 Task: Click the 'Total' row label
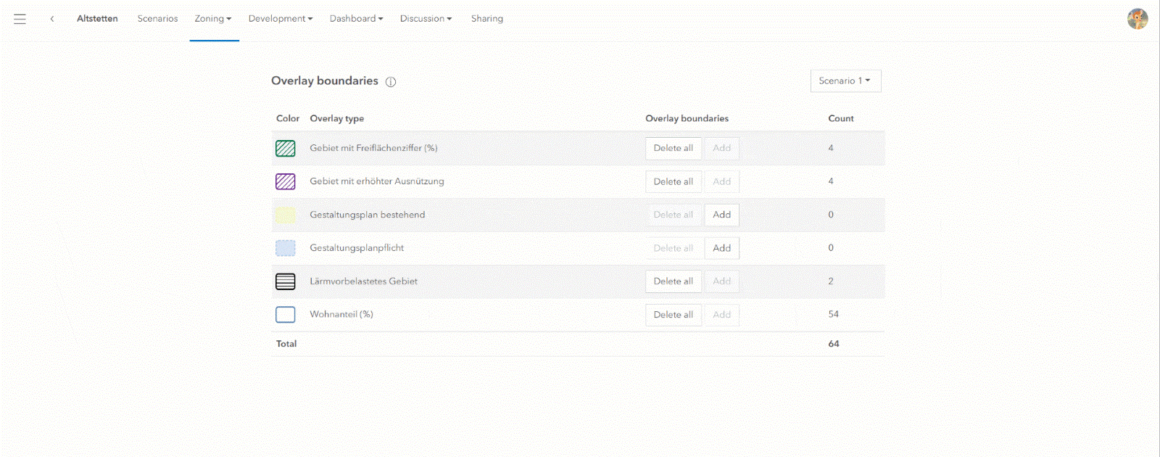286,344
